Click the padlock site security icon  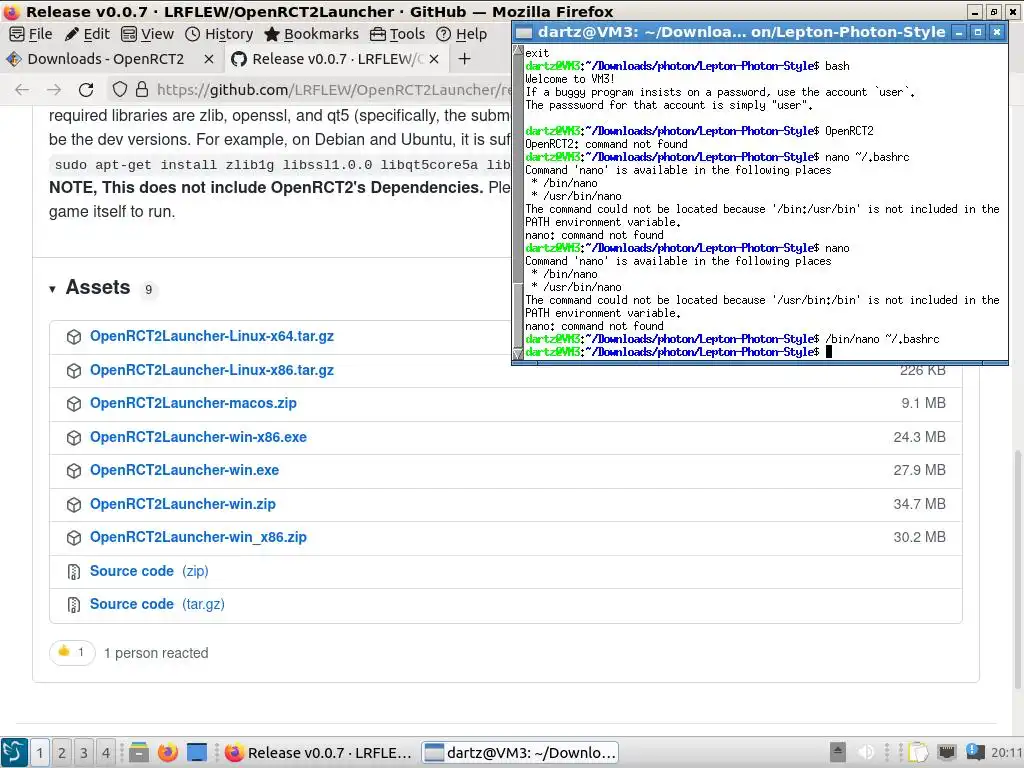[x=142, y=89]
